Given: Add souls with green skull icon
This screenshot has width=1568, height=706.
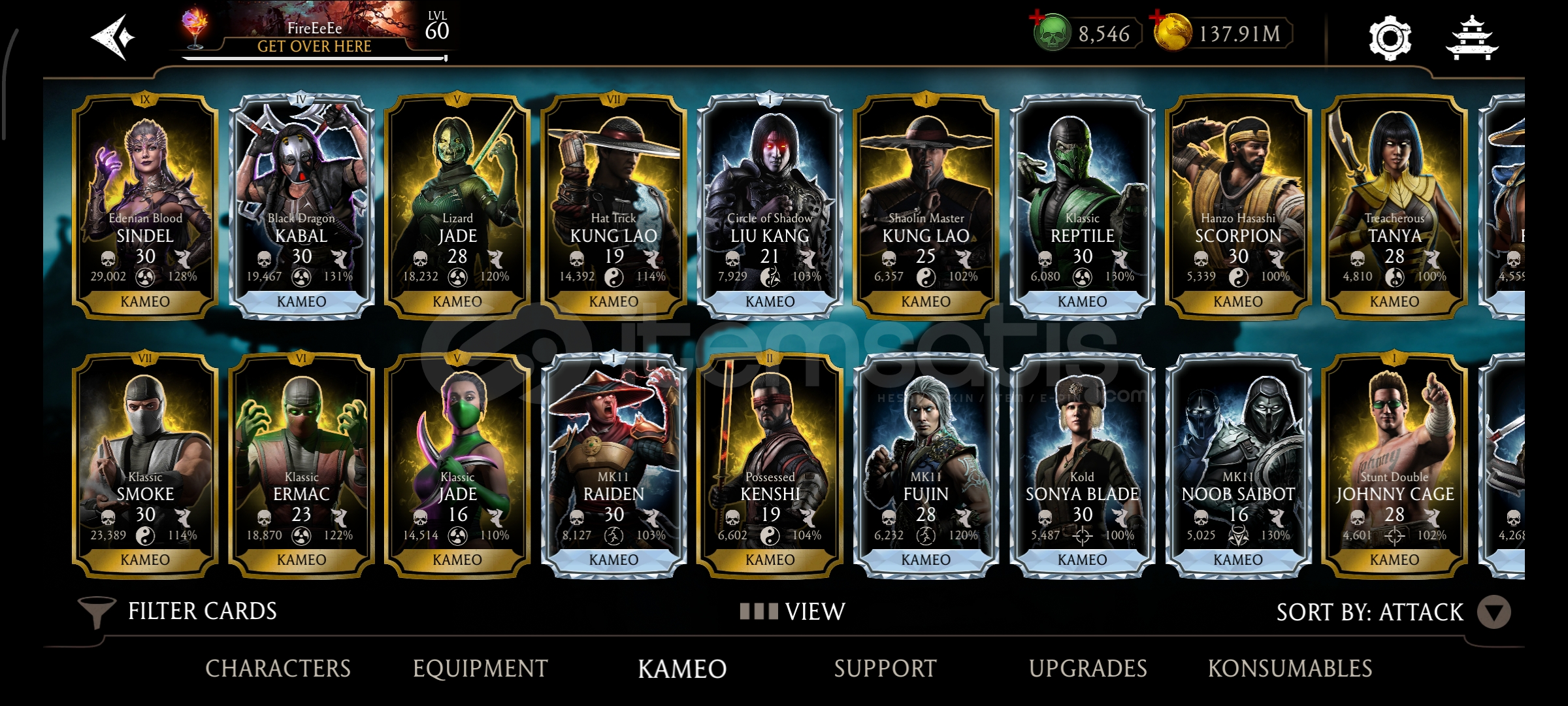Looking at the screenshot, I should tap(1051, 32).
